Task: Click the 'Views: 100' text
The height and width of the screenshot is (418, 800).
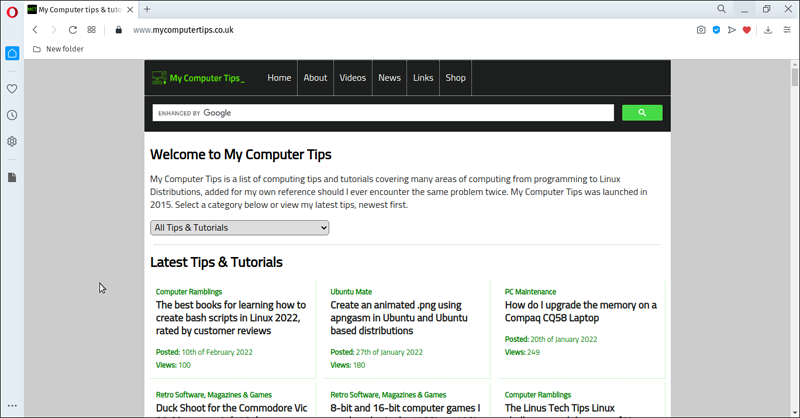Action: pyautogui.click(x=173, y=365)
